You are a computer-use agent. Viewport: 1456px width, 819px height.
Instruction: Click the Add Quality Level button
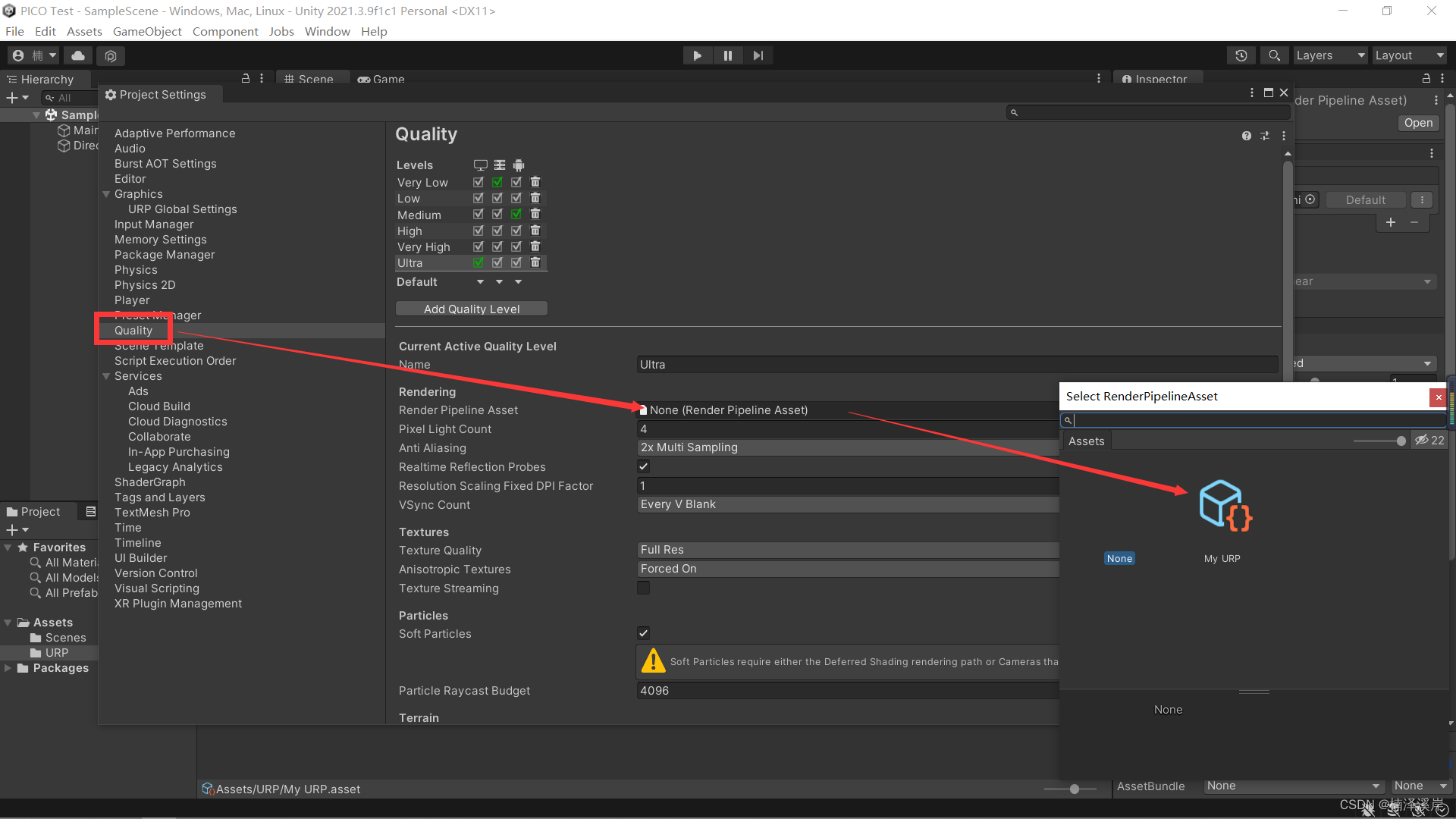471,309
